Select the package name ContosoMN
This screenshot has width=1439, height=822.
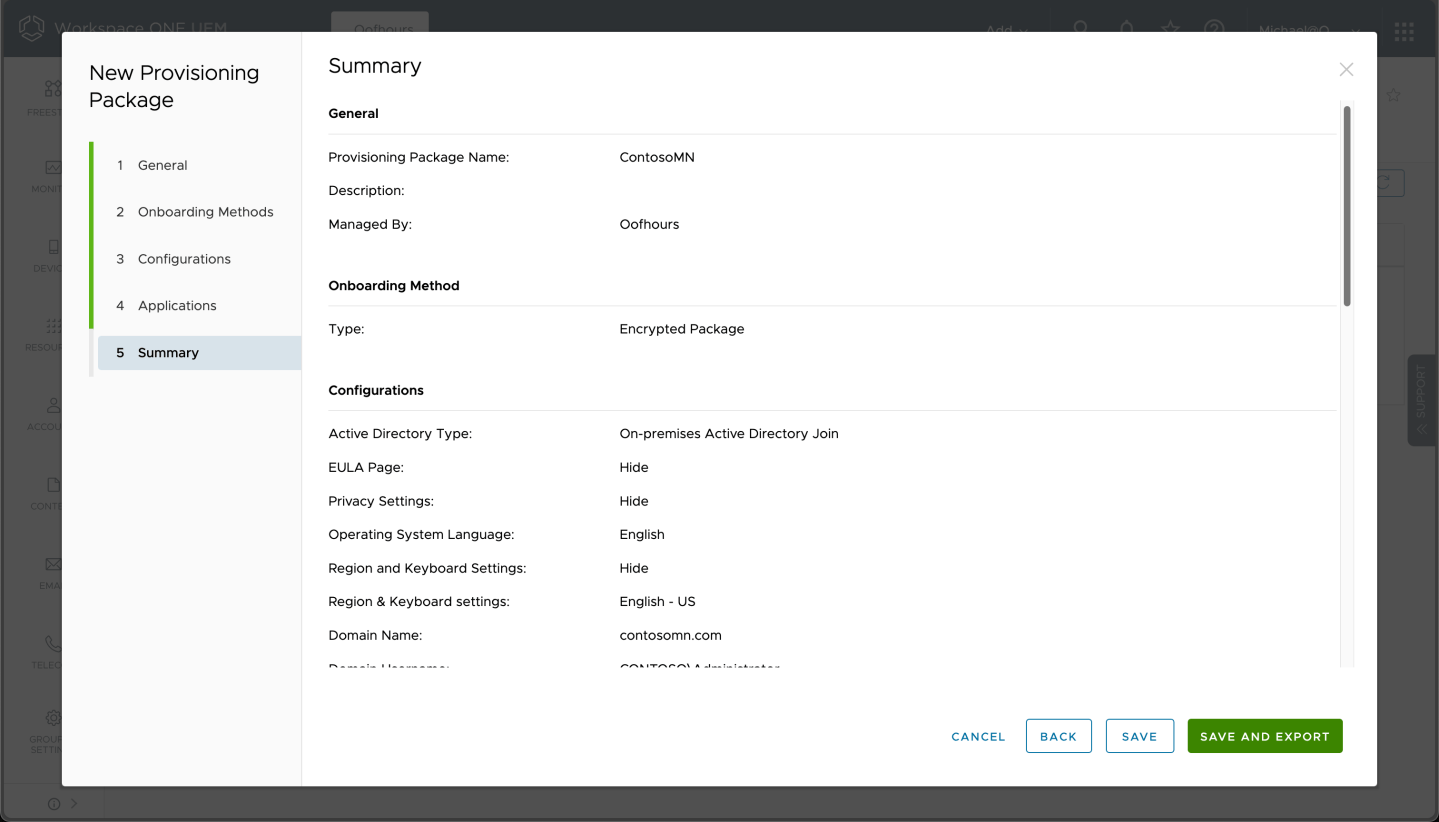[657, 157]
